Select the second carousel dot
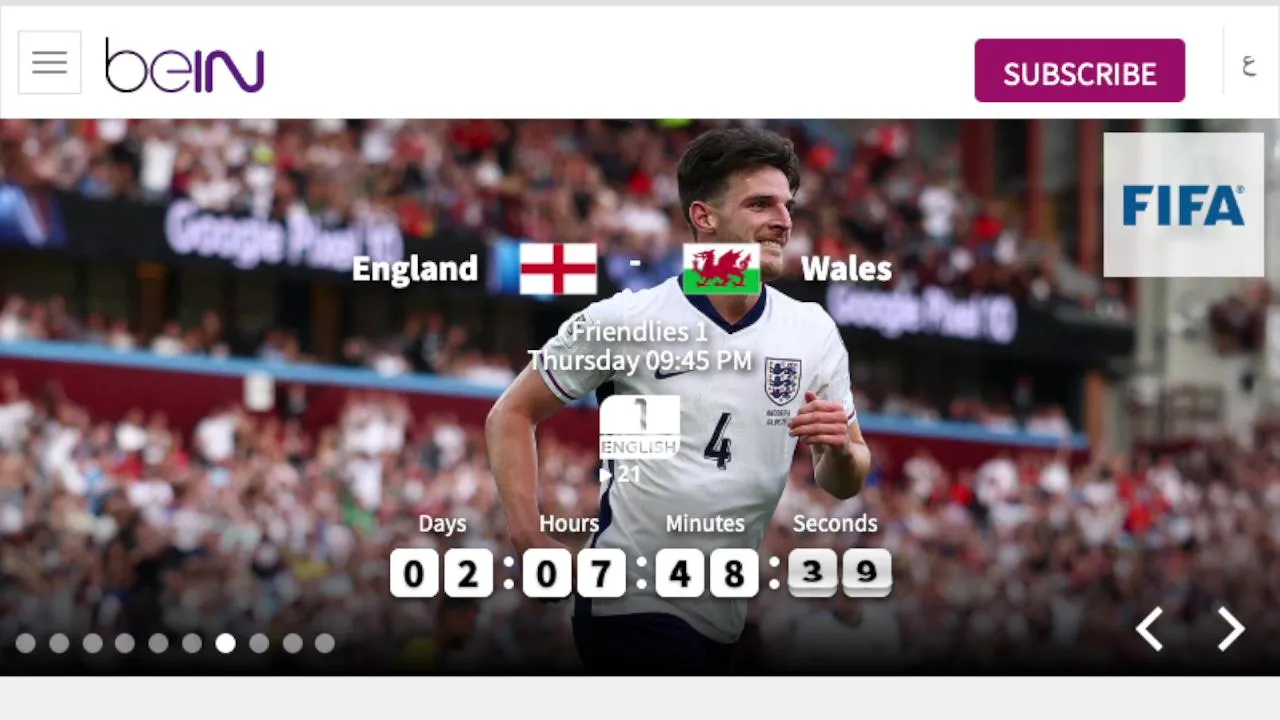This screenshot has height=720, width=1280. [59, 644]
